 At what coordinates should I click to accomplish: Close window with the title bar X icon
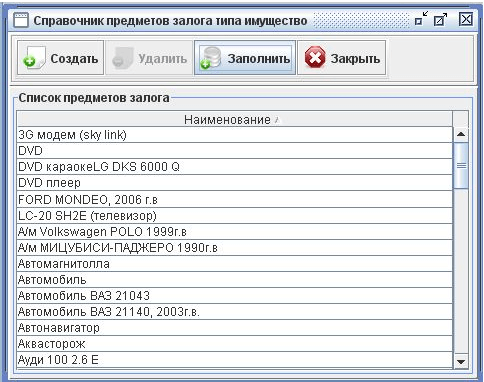tap(466, 19)
